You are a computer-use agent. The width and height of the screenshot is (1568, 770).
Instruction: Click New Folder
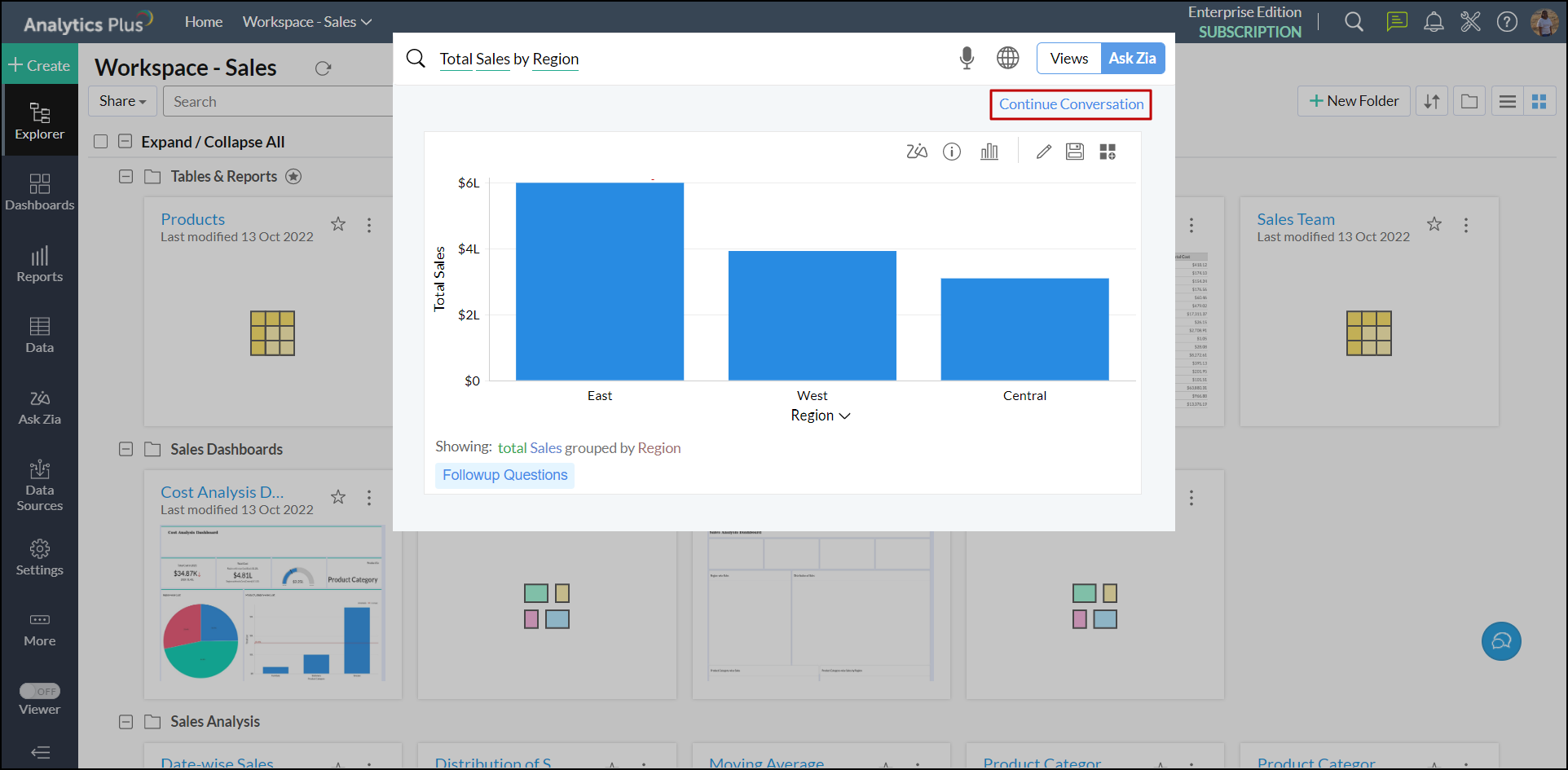coord(1354,101)
